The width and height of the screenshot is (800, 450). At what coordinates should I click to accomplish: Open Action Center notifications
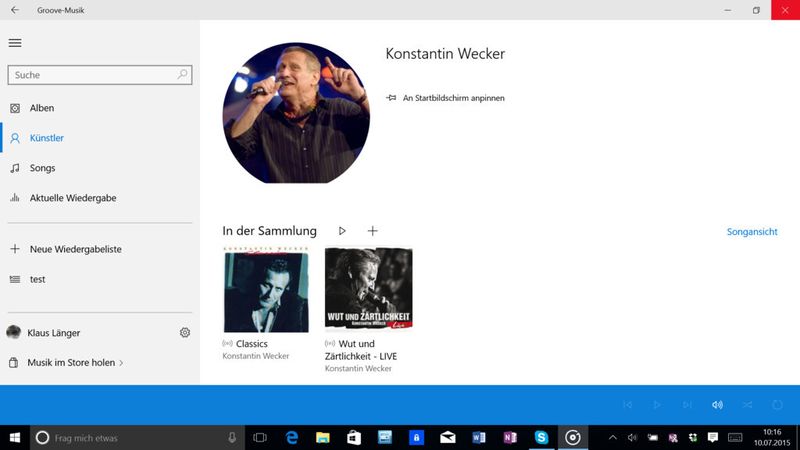[712, 438]
